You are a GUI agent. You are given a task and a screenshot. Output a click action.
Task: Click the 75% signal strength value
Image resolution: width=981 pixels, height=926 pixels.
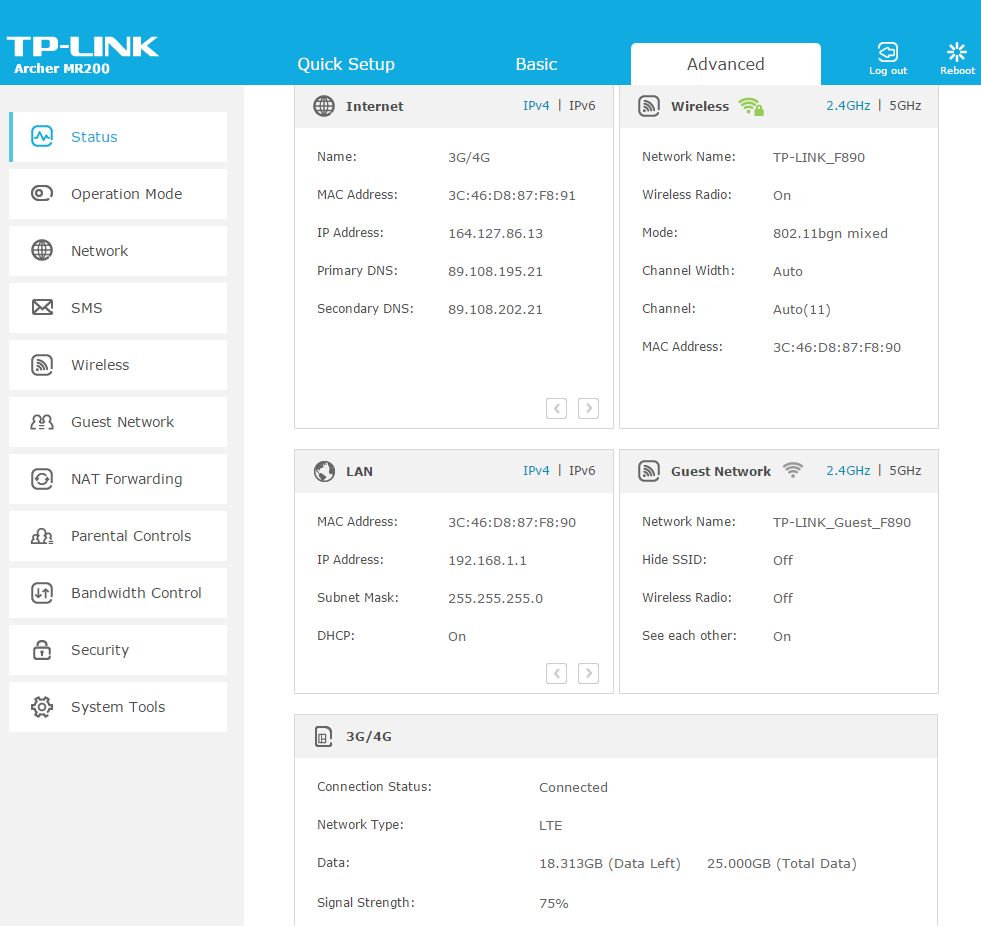[x=554, y=903]
